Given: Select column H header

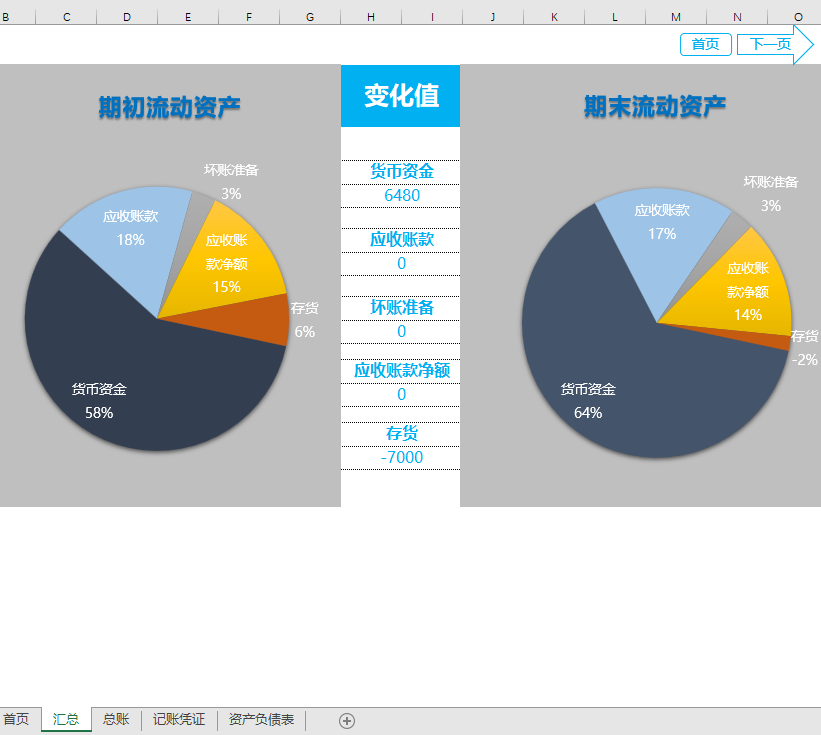Looking at the screenshot, I should tap(371, 17).
